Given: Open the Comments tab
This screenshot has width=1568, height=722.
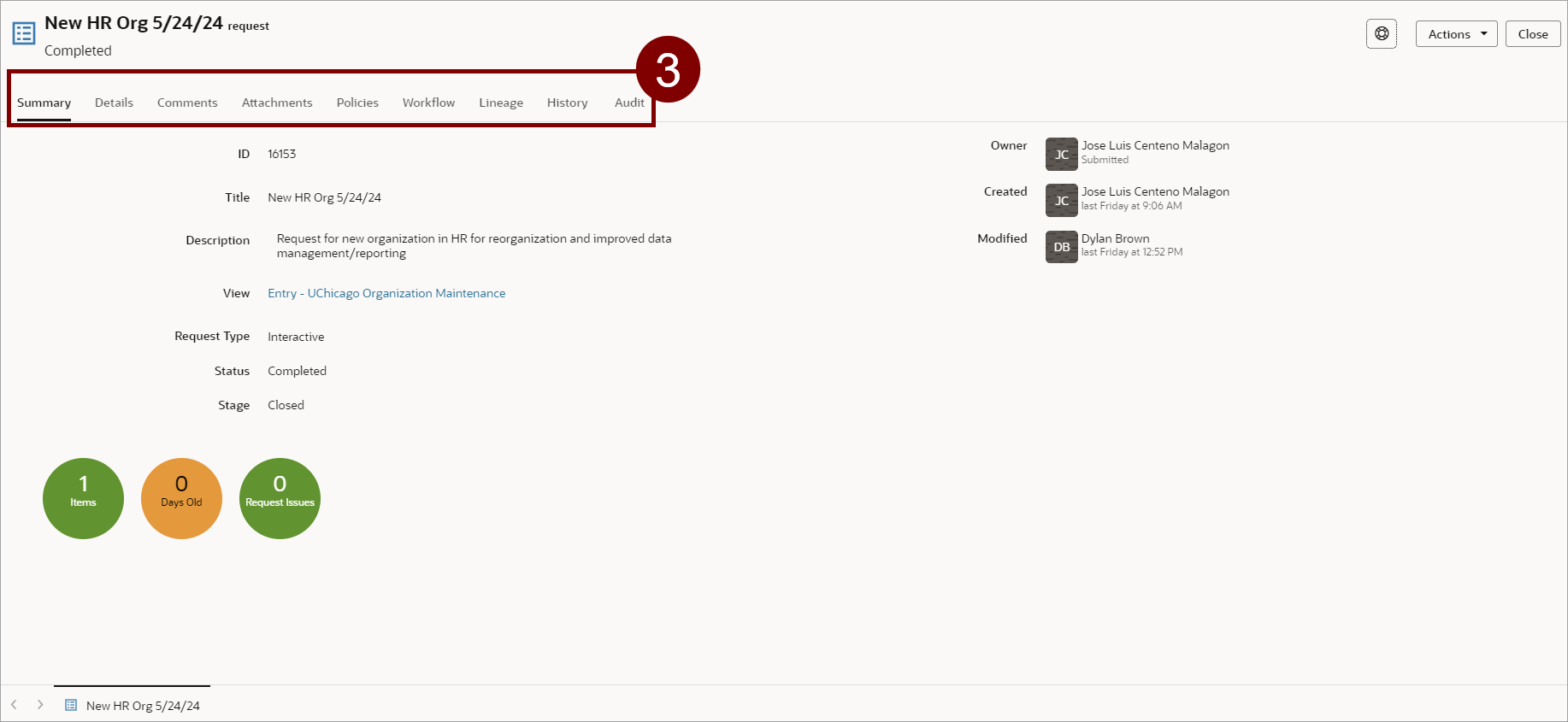Looking at the screenshot, I should 187,103.
